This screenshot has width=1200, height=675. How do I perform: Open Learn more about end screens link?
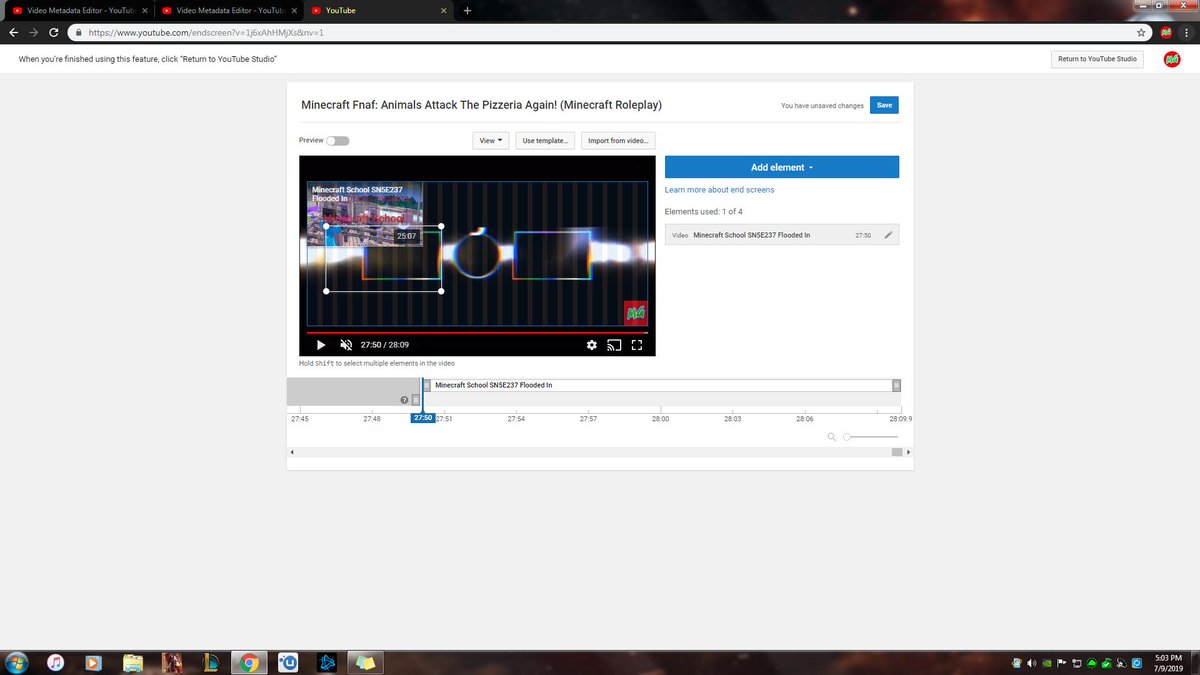719,190
